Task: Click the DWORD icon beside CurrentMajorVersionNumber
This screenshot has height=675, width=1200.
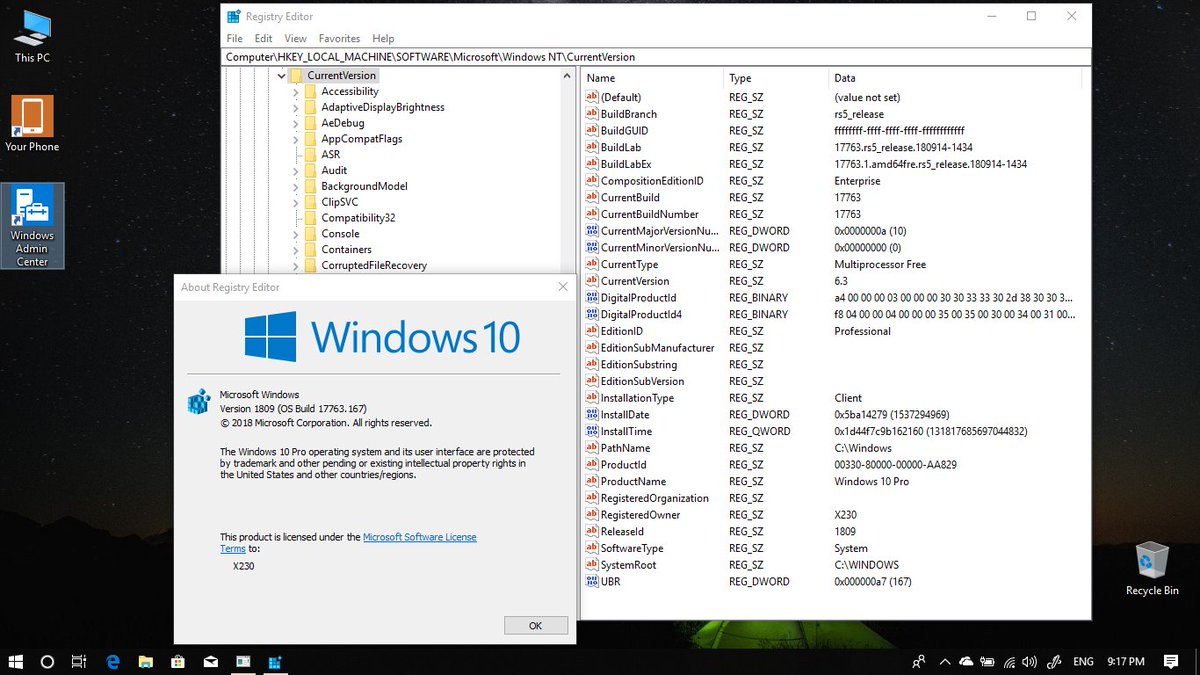Action: 591,231
